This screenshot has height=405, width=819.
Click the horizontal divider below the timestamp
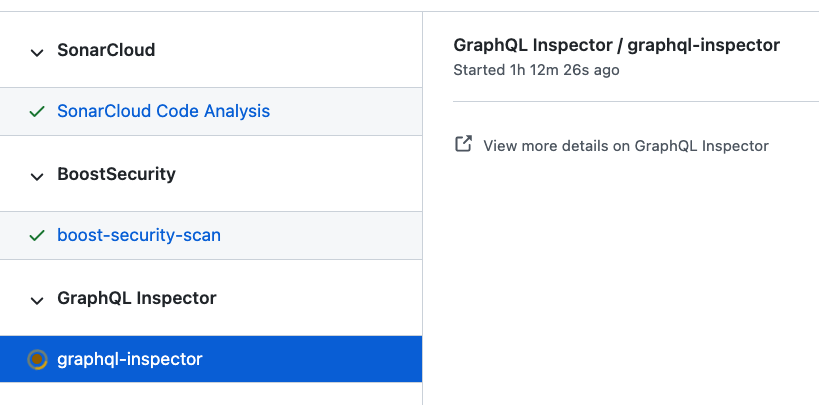coord(636,101)
